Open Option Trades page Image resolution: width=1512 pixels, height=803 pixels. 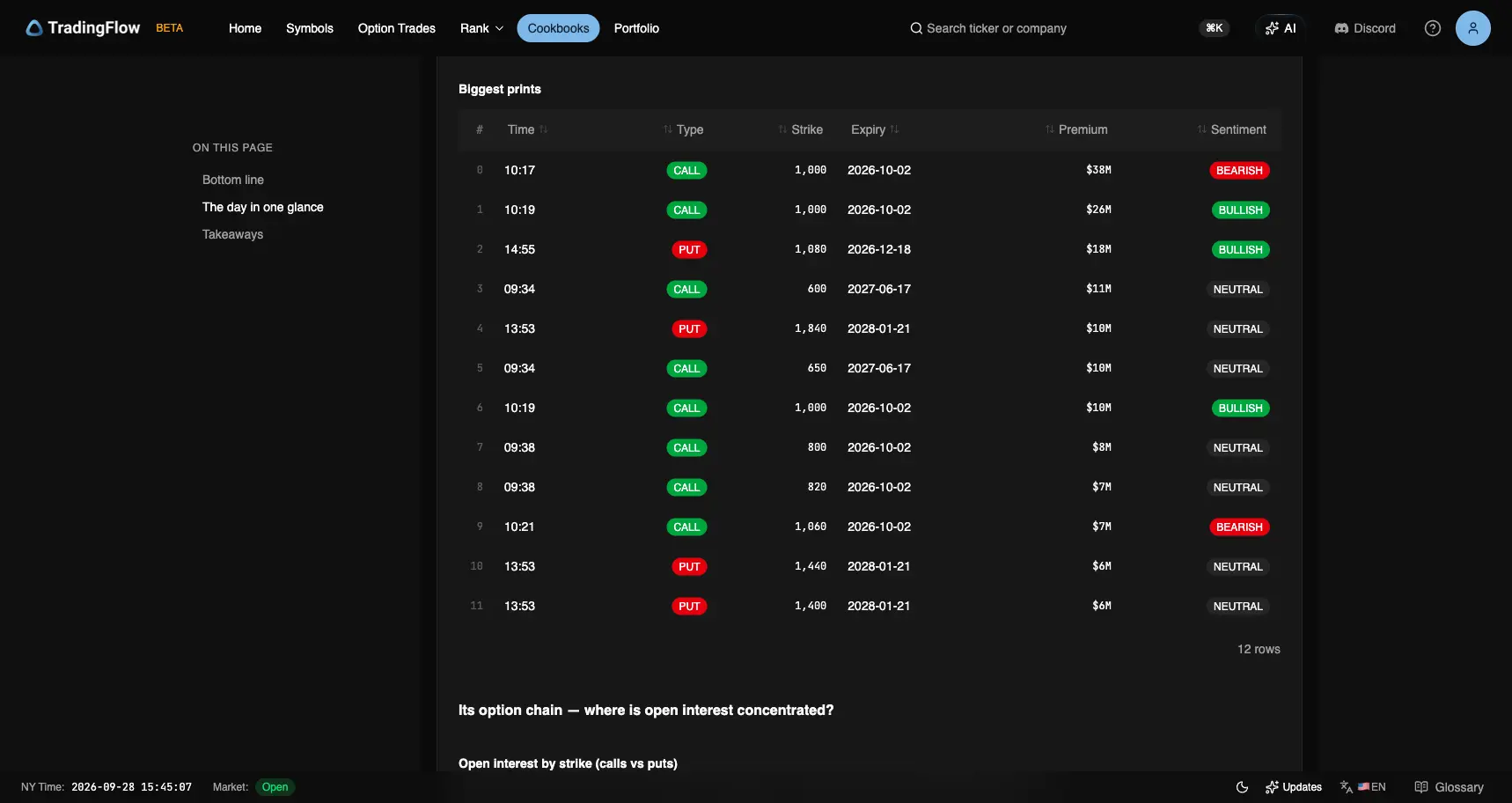397,28
